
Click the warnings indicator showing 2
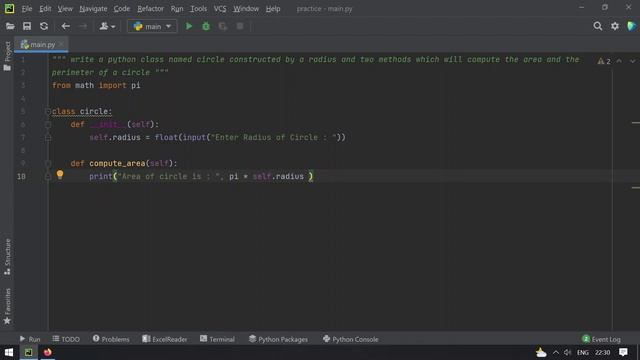click(604, 61)
